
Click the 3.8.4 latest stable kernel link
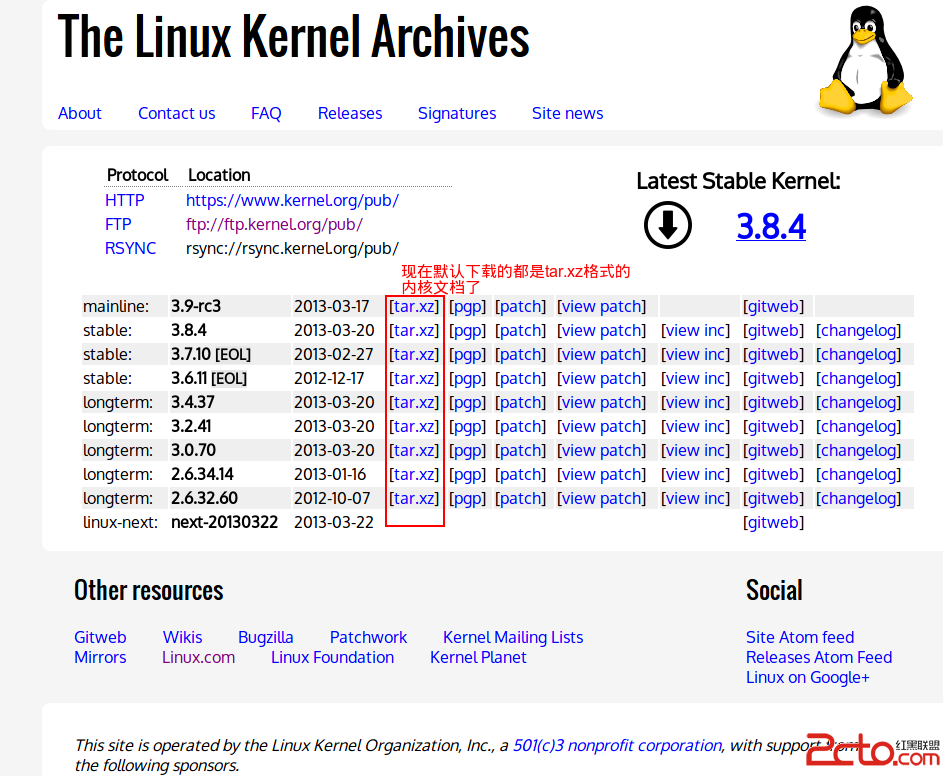771,226
